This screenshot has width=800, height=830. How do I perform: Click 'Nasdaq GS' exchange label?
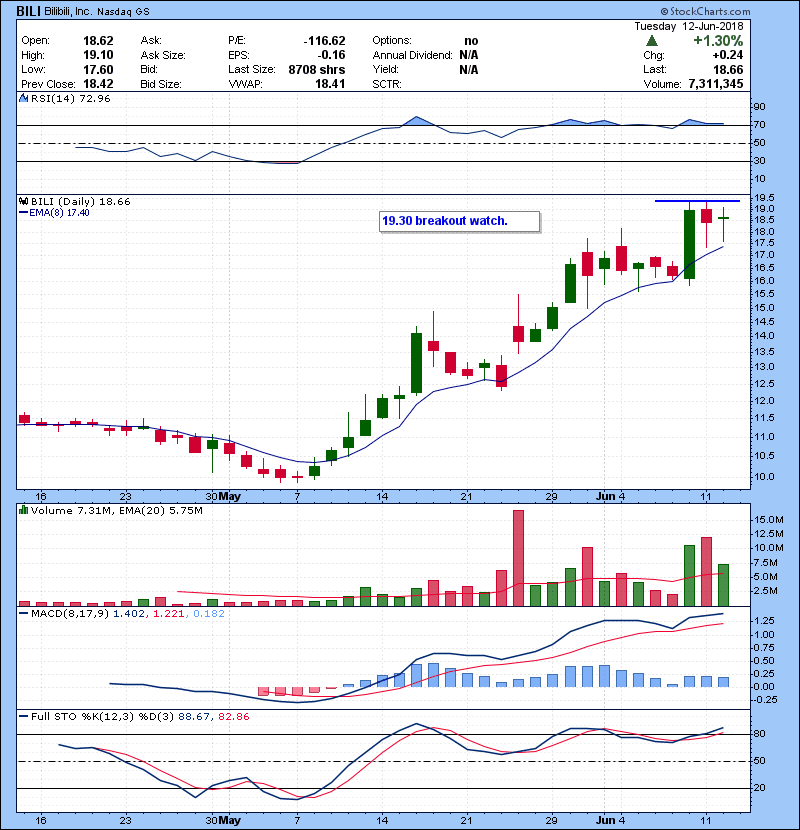(123, 11)
